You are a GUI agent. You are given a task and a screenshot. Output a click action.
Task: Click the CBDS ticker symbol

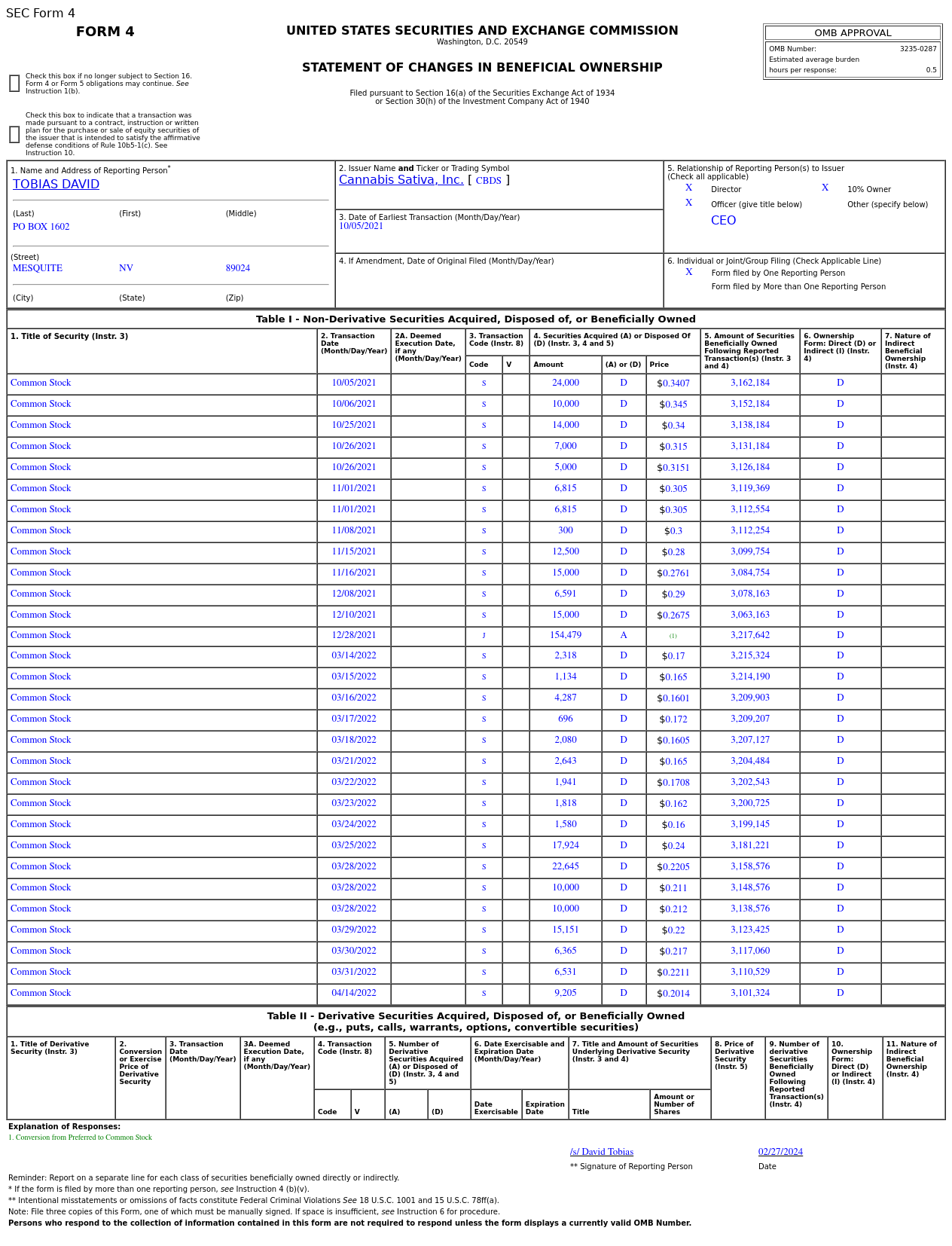click(488, 181)
